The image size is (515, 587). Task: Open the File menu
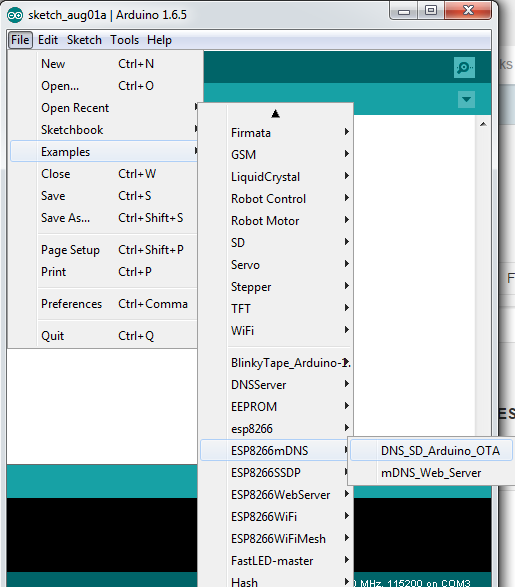tap(20, 40)
